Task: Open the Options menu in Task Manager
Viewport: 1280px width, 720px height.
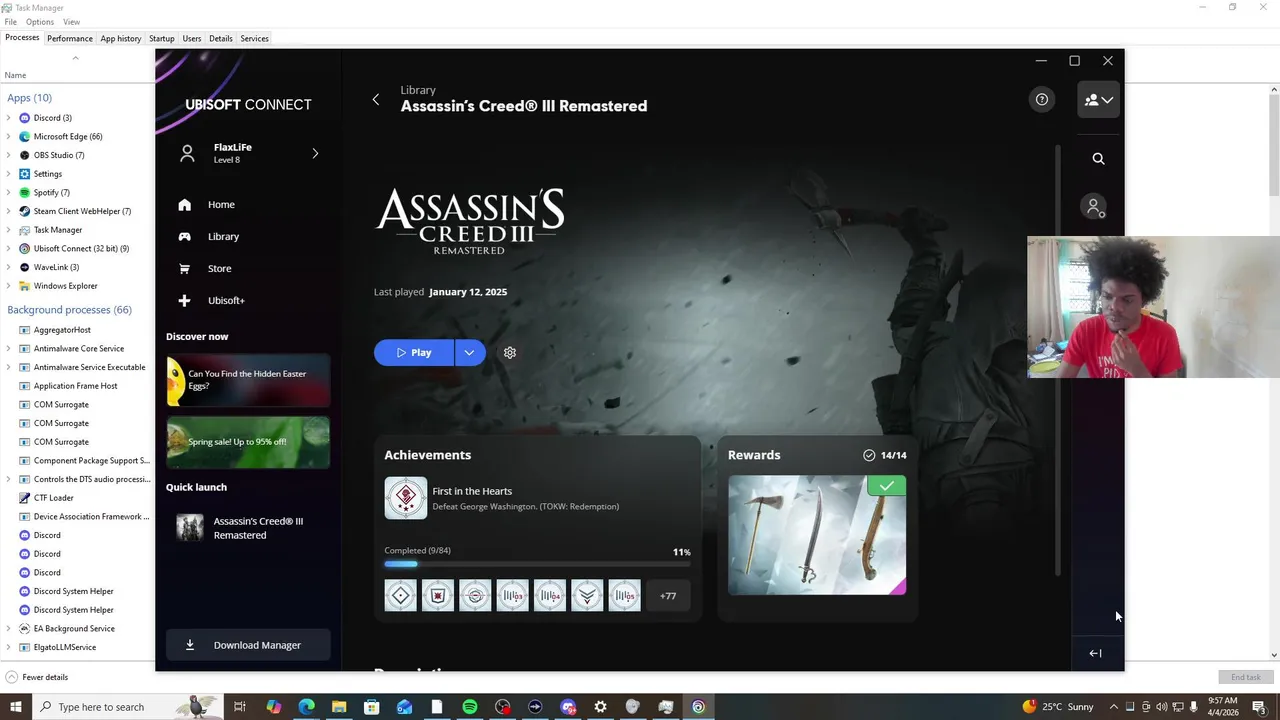Action: (40, 22)
